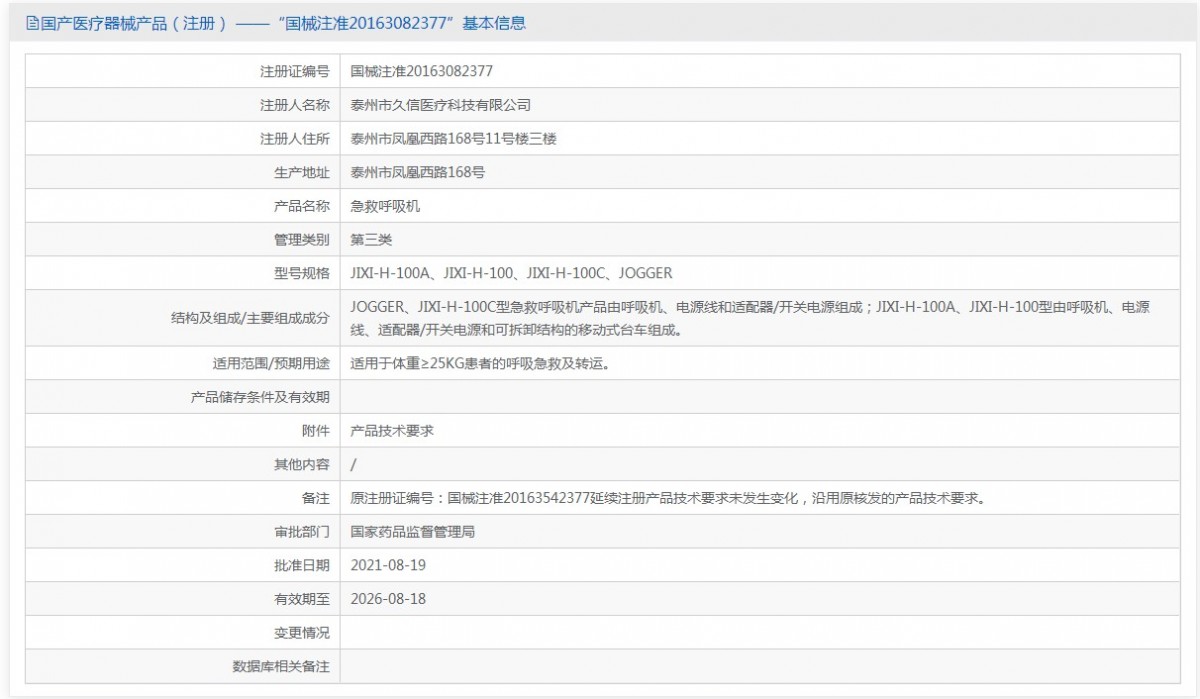Click the registrant address ending in 11号楼三楼
Image resolution: width=1200 pixels, height=699 pixels.
tap(453, 139)
